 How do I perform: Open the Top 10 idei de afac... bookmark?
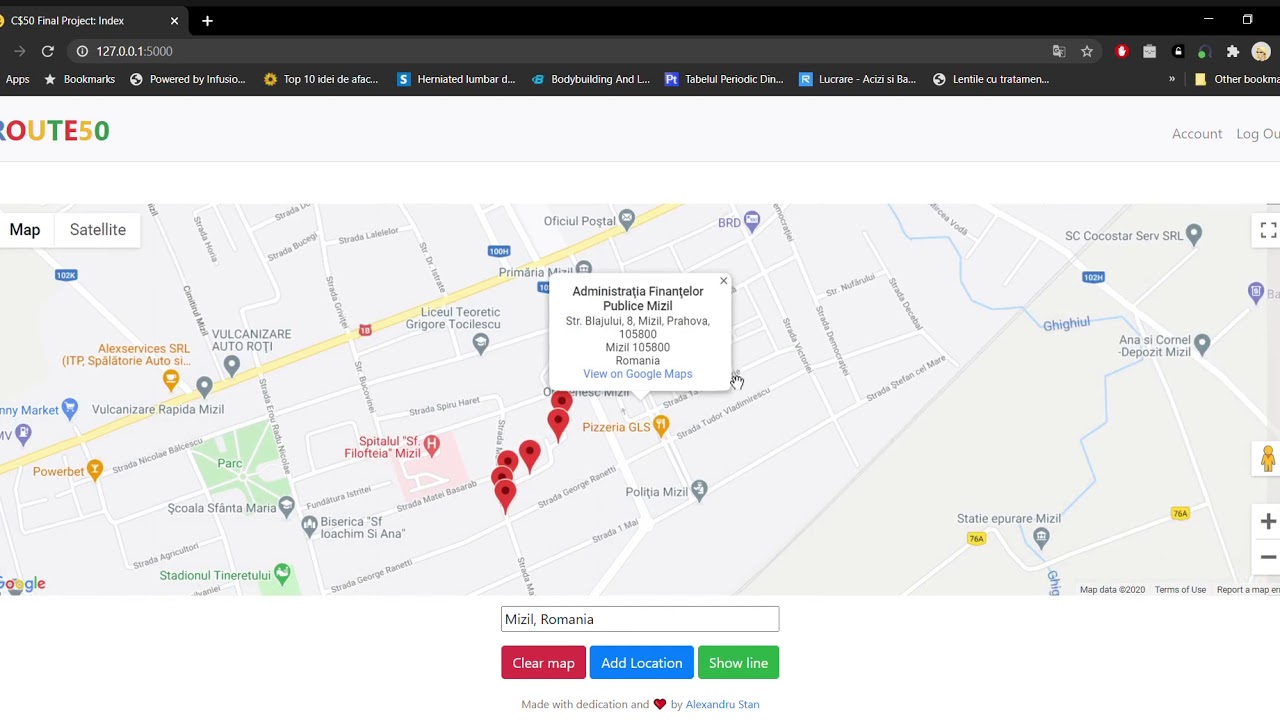pos(321,79)
